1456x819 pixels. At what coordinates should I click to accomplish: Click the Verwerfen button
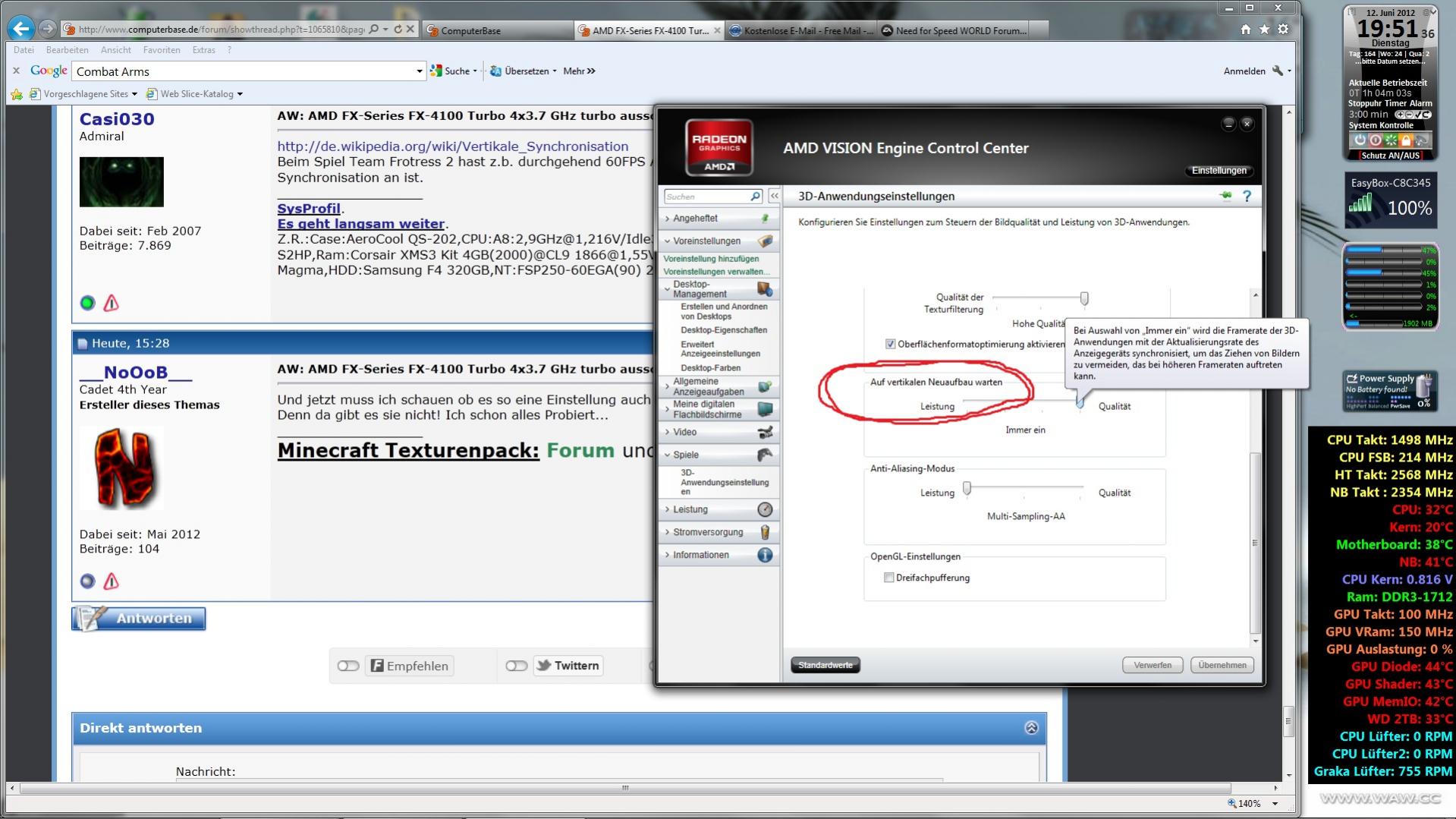[1153, 666]
